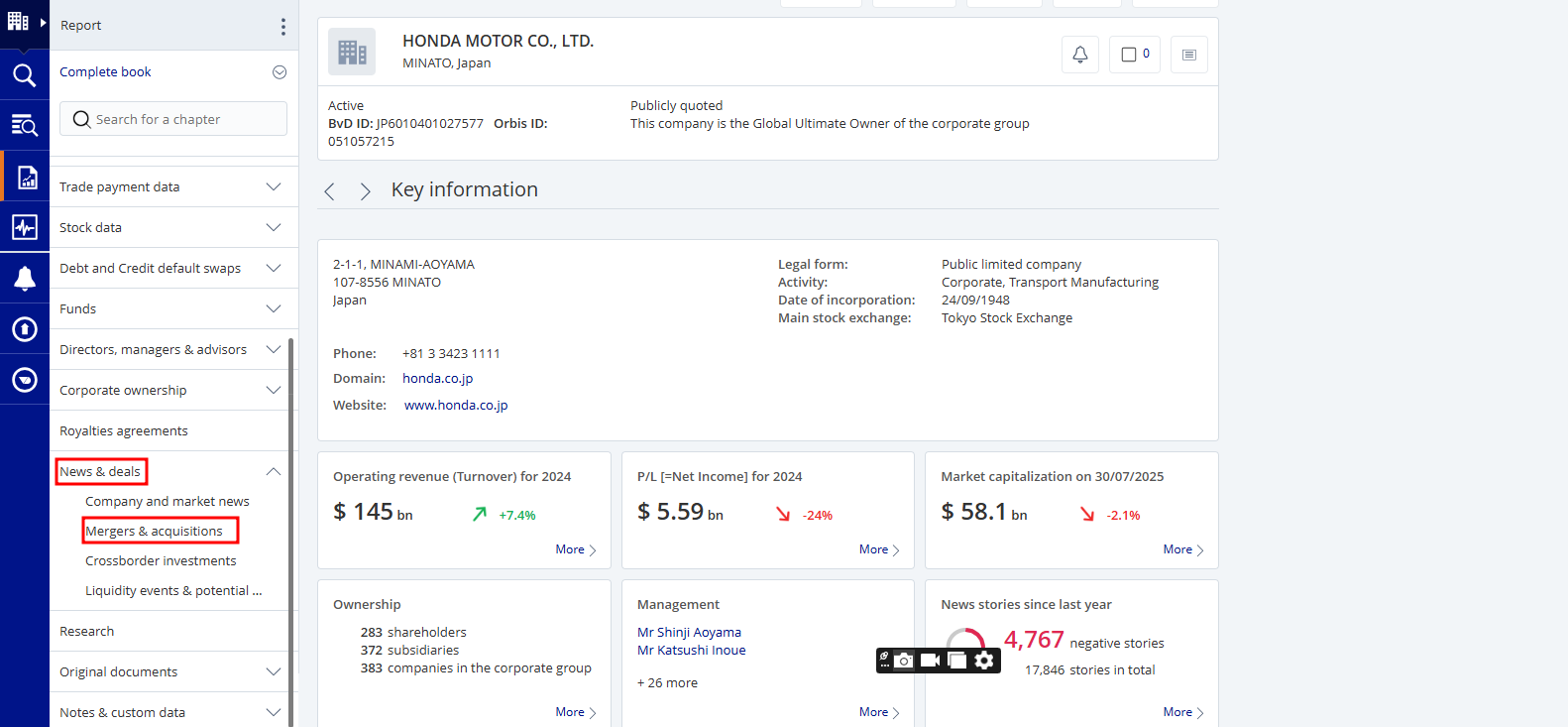
Task: Expand the Complete book dropdown
Action: pyautogui.click(x=280, y=72)
